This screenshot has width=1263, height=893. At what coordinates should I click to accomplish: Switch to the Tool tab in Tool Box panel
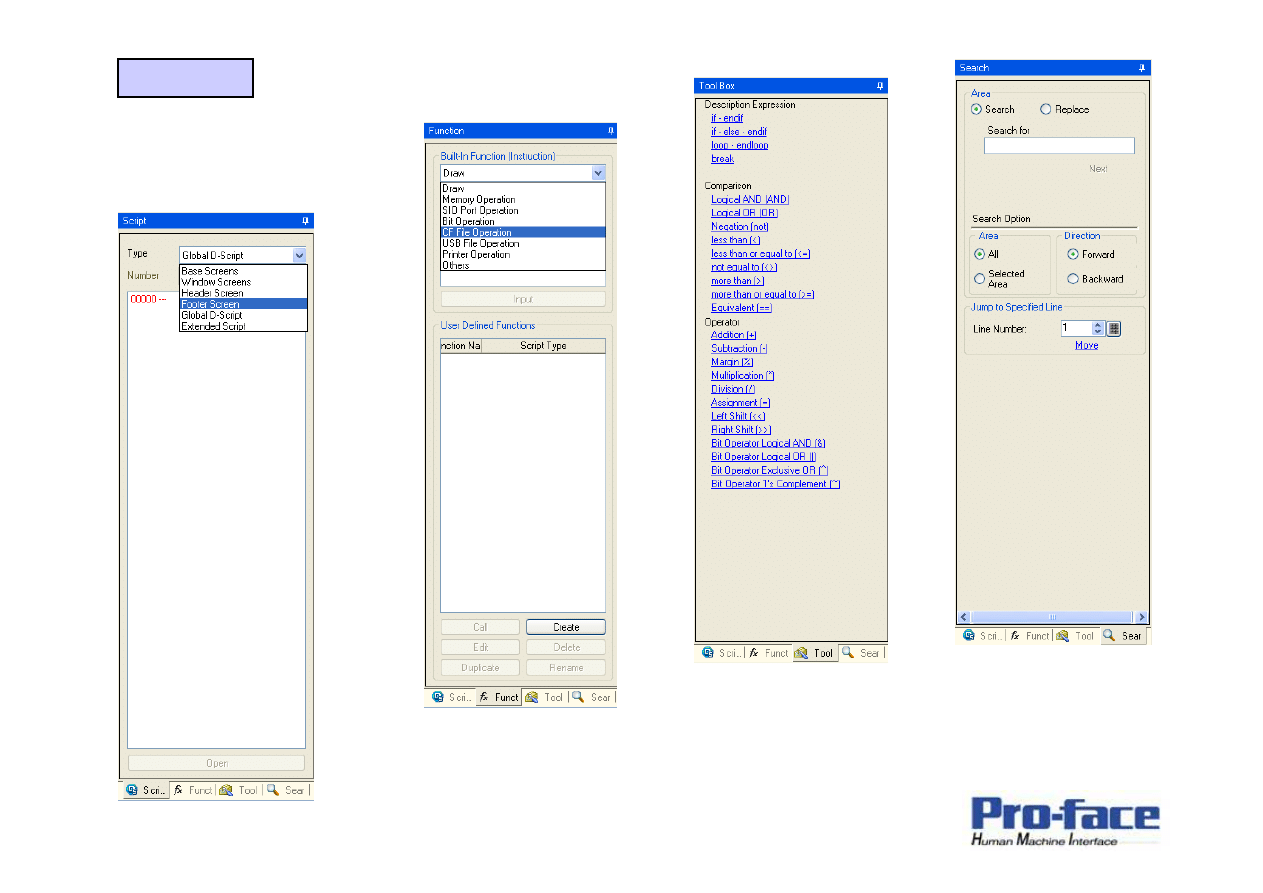click(814, 653)
